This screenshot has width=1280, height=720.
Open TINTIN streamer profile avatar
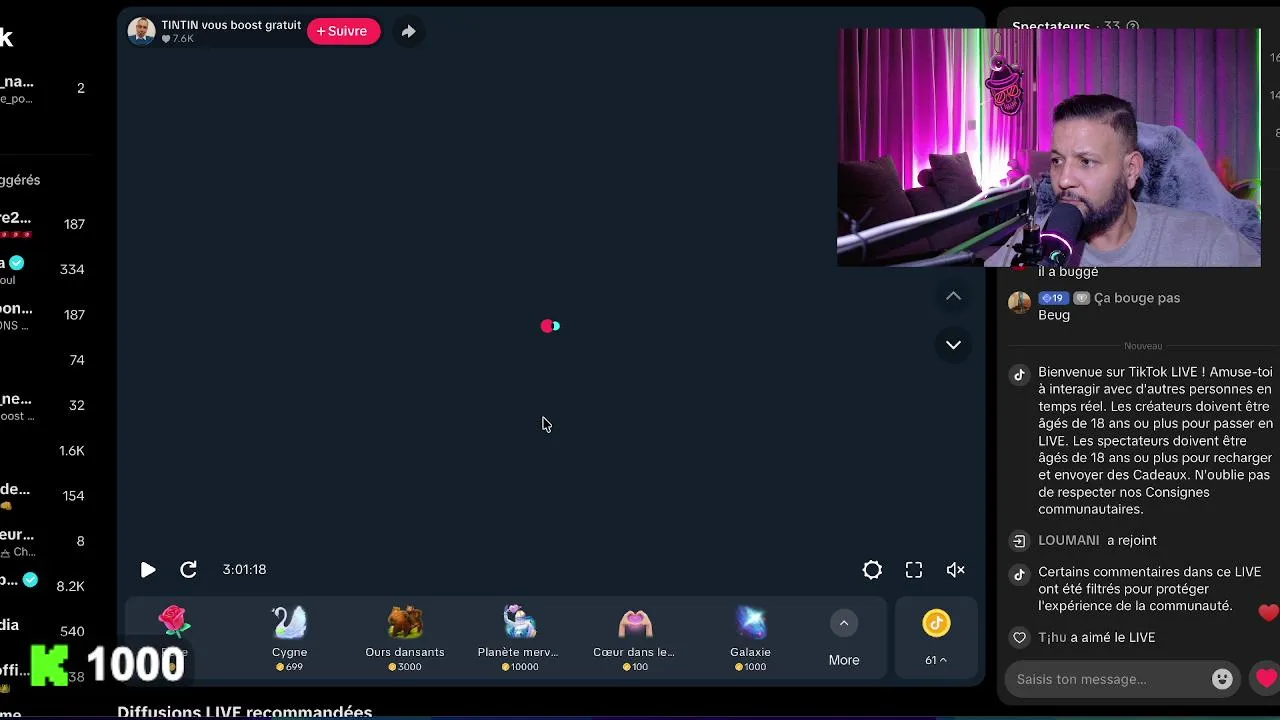pos(141,31)
